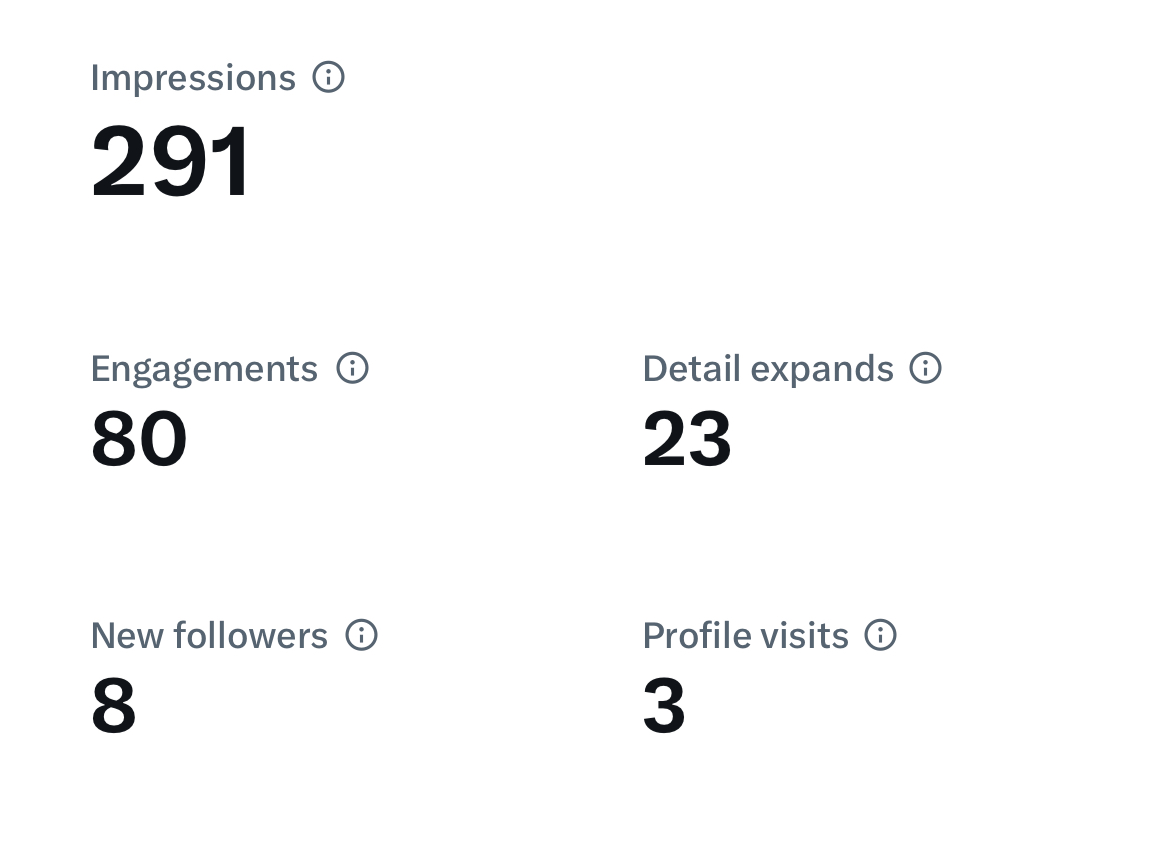
Task: Click the 291 impressions count
Action: pos(170,161)
